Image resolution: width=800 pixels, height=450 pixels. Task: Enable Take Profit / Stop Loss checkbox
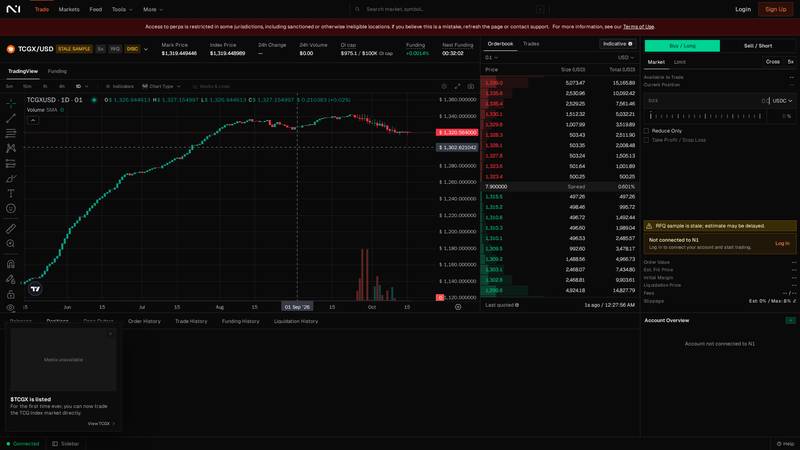(x=646, y=140)
